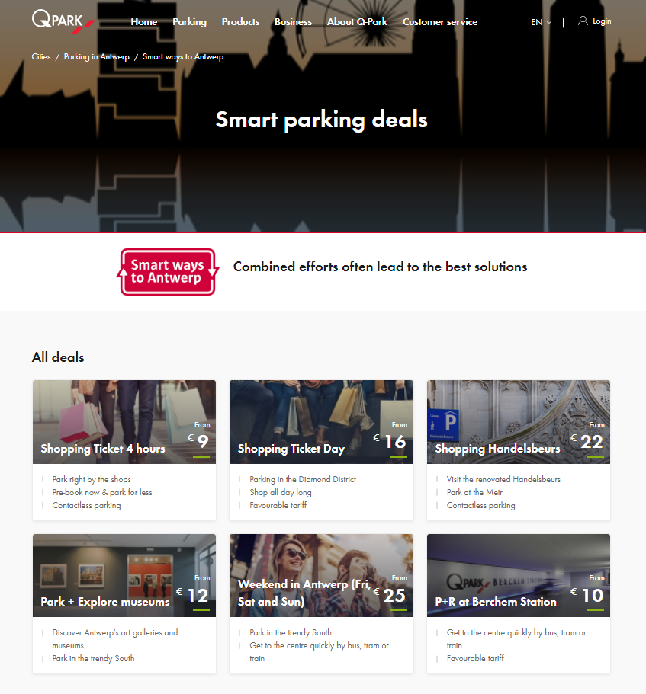Click the Cities breadcrumb link
Viewport: 646px width, 694px height.
[x=41, y=57]
